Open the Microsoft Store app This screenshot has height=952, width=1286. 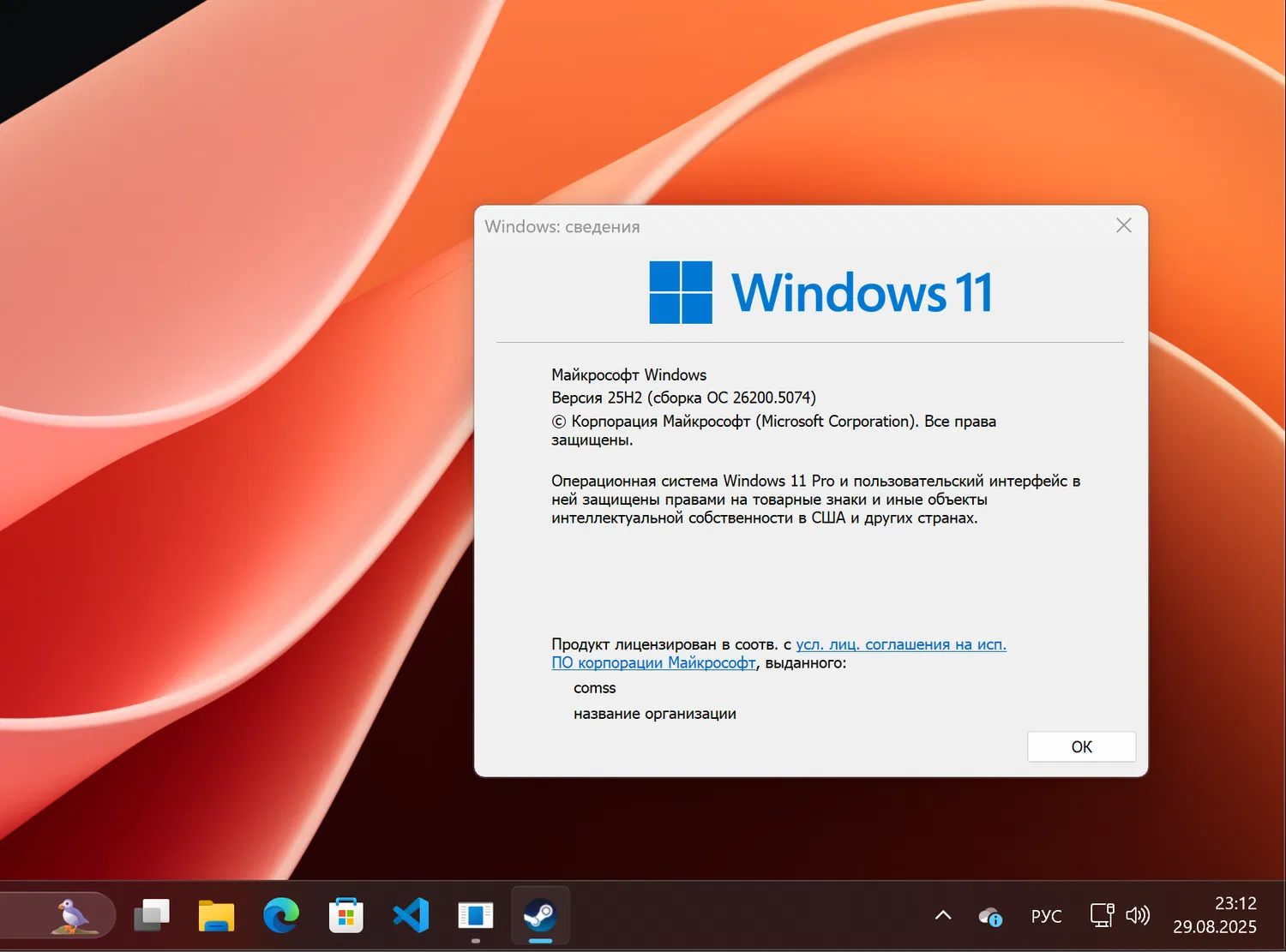point(346,915)
